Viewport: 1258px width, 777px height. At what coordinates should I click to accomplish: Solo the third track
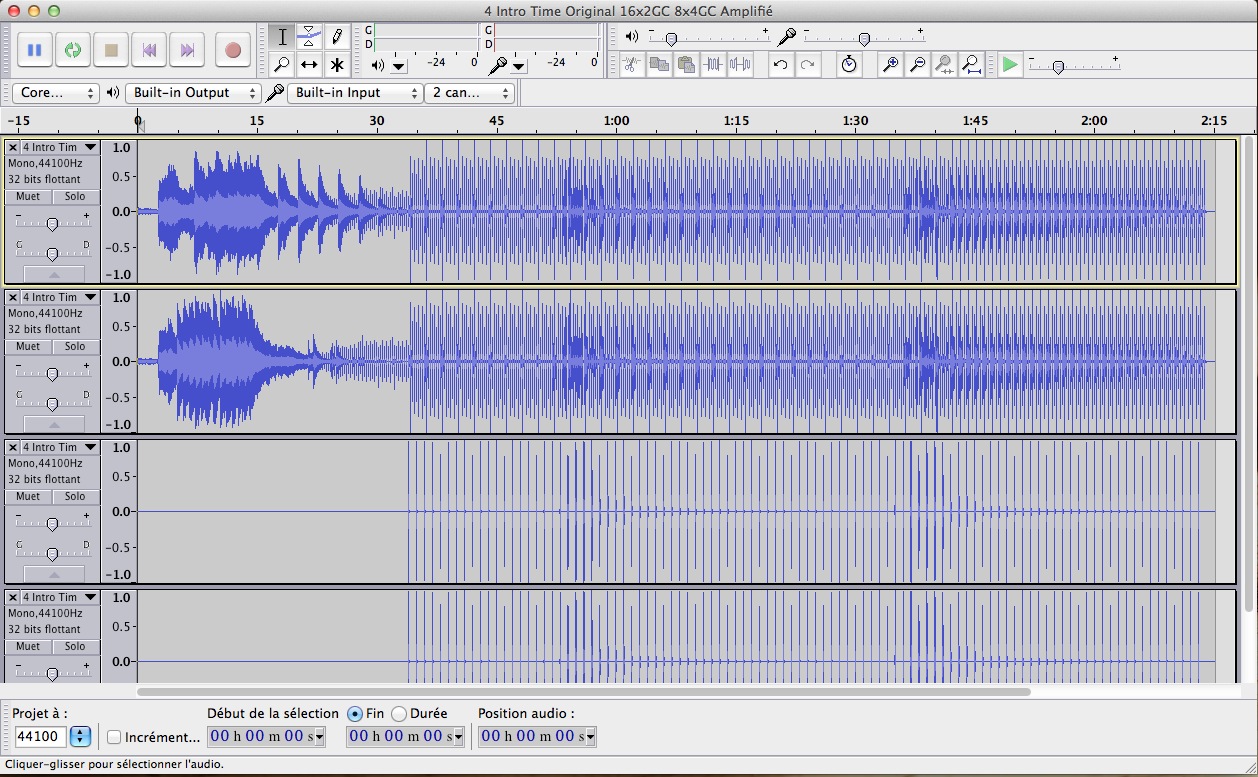pyautogui.click(x=75, y=496)
